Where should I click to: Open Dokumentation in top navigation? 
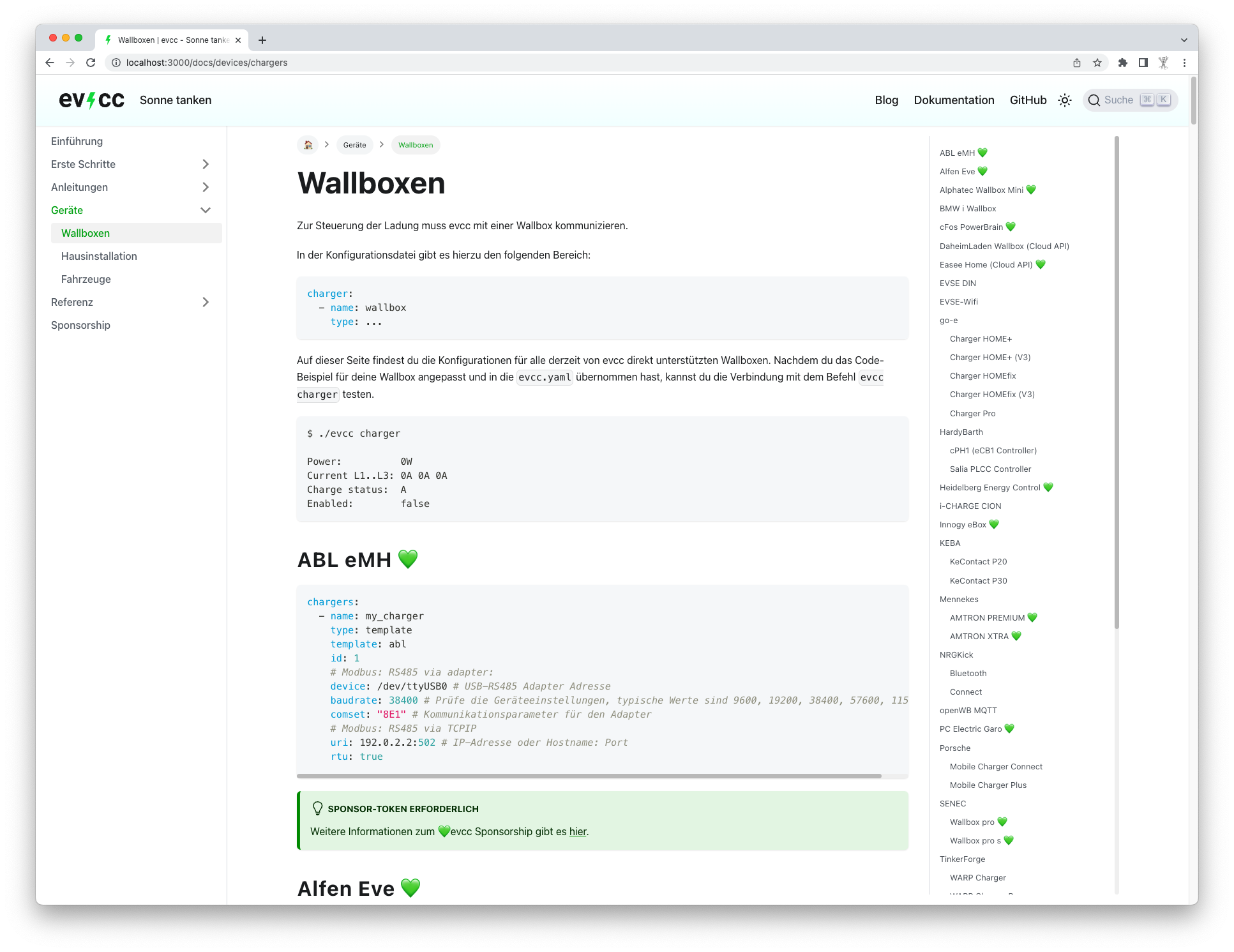point(954,100)
